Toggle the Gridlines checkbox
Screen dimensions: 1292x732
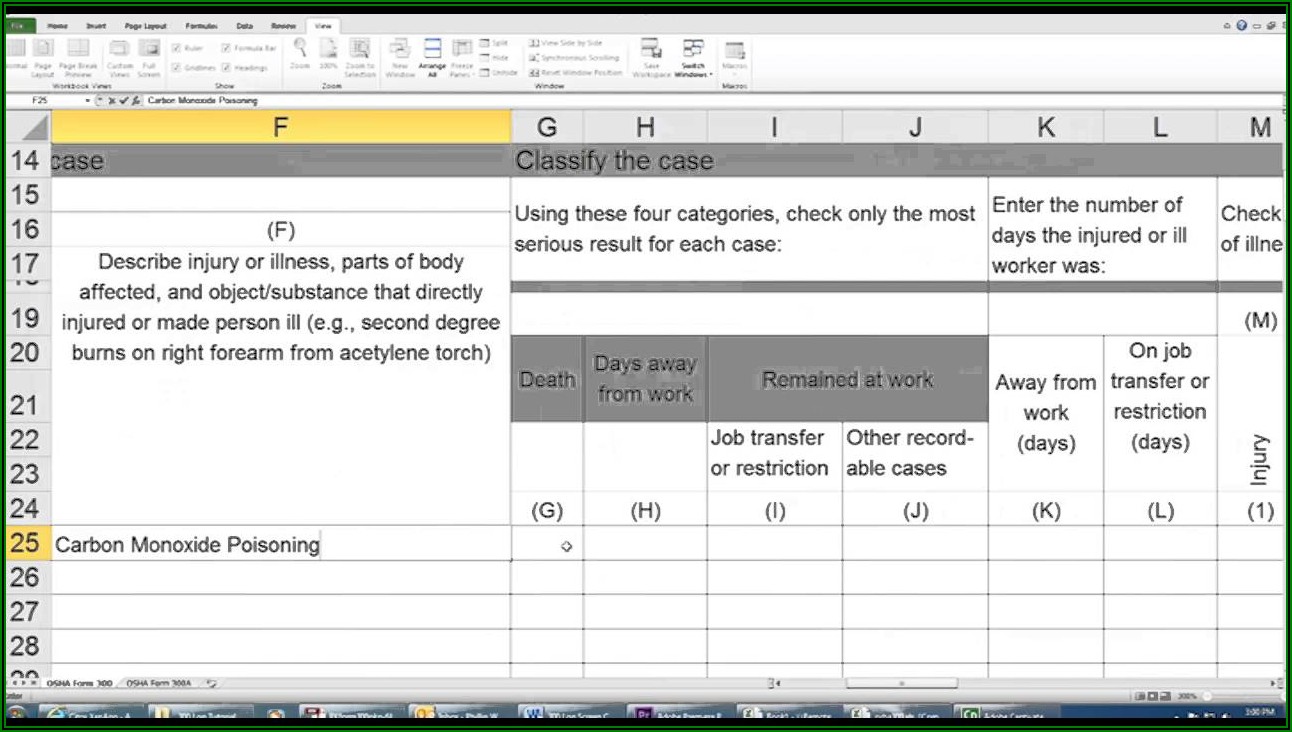click(x=176, y=68)
